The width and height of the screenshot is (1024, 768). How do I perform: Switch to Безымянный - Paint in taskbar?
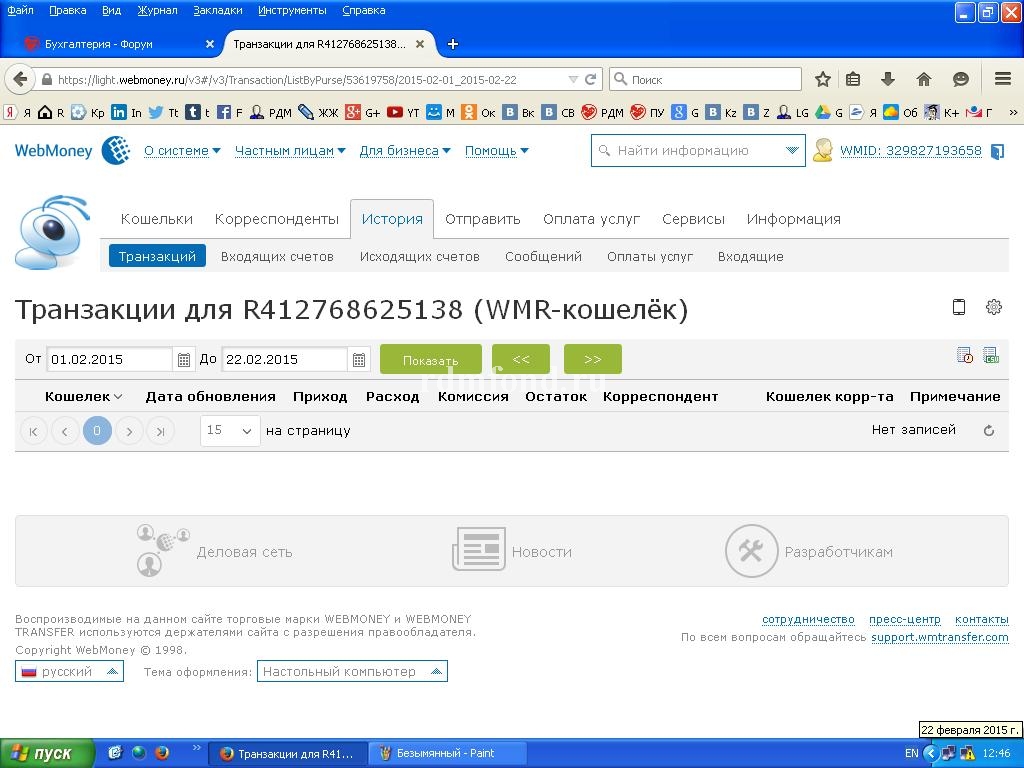pyautogui.click(x=447, y=754)
